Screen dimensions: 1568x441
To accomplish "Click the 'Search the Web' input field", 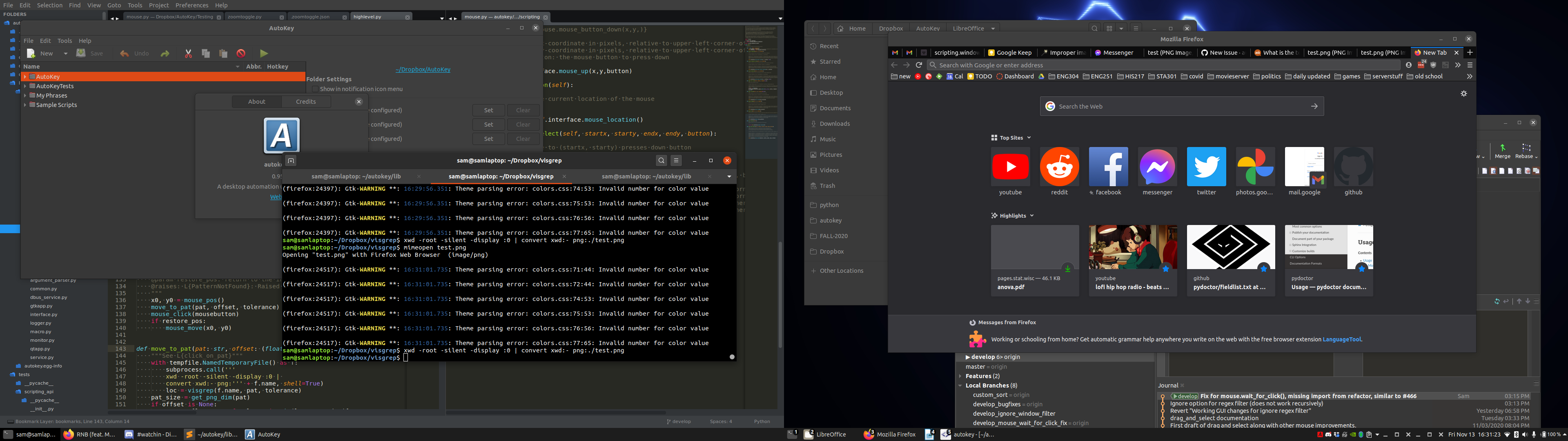I will pyautogui.click(x=1181, y=106).
